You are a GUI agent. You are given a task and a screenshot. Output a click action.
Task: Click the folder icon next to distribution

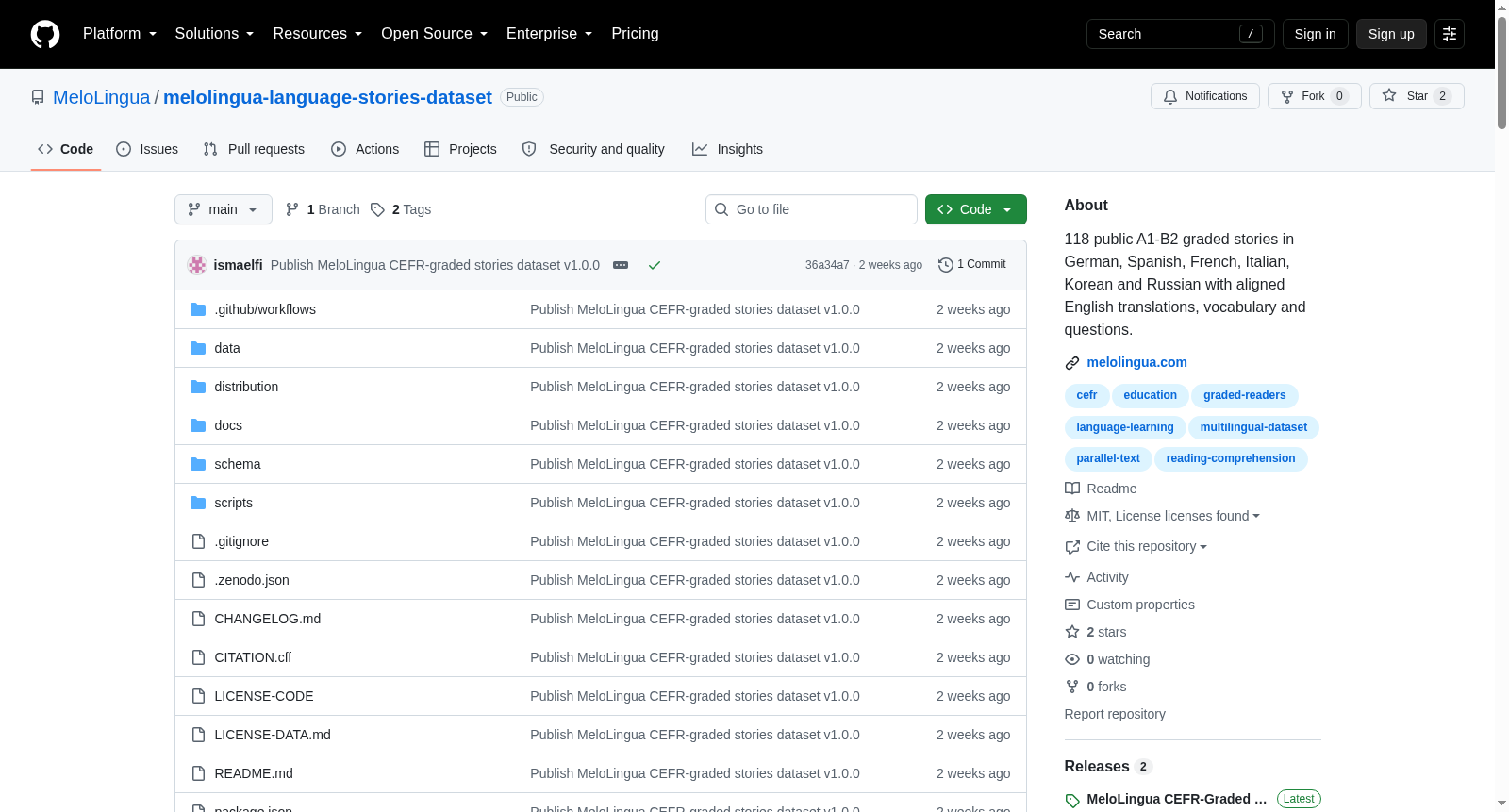(198, 387)
